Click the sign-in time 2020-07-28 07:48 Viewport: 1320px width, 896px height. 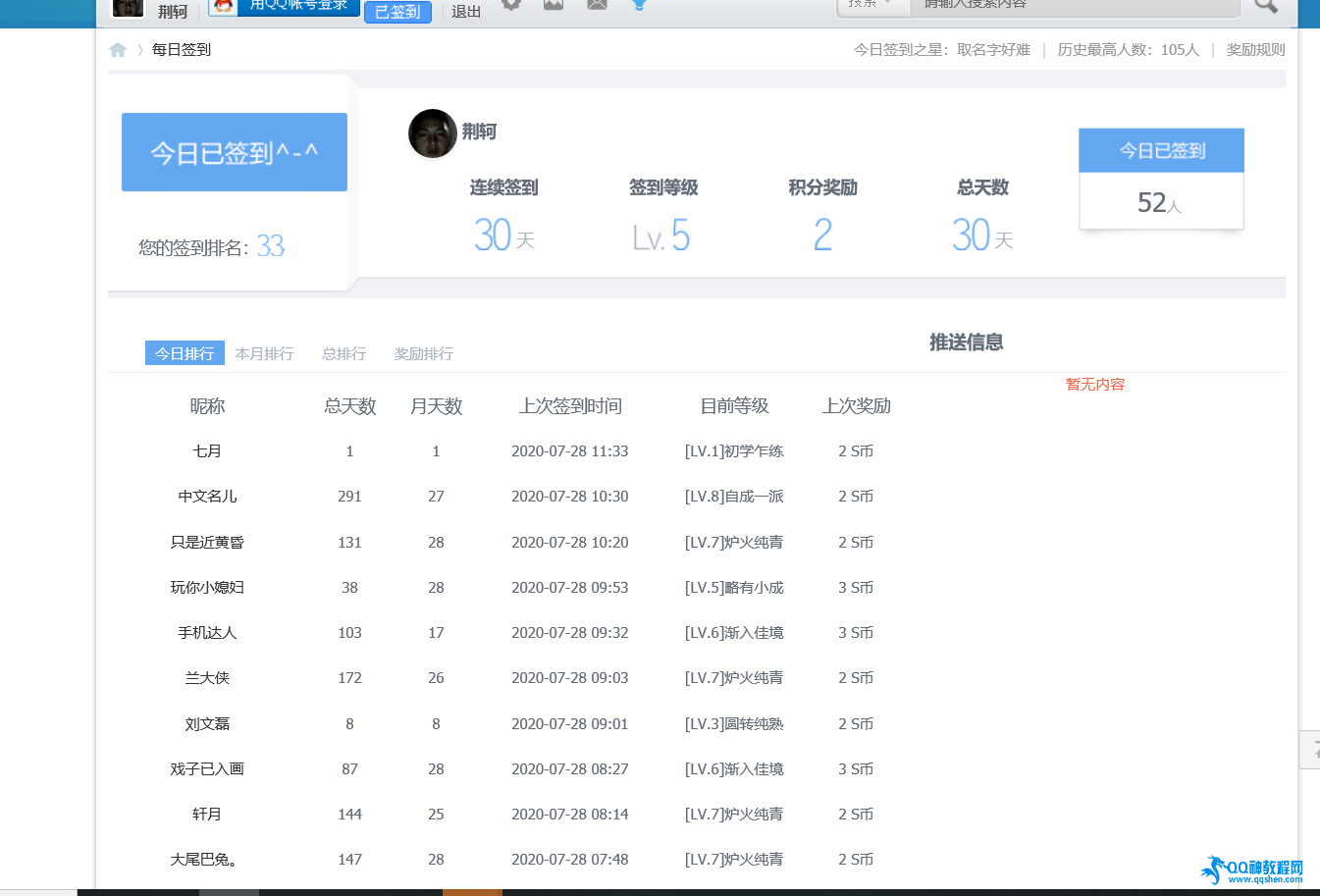pyautogui.click(x=570, y=860)
